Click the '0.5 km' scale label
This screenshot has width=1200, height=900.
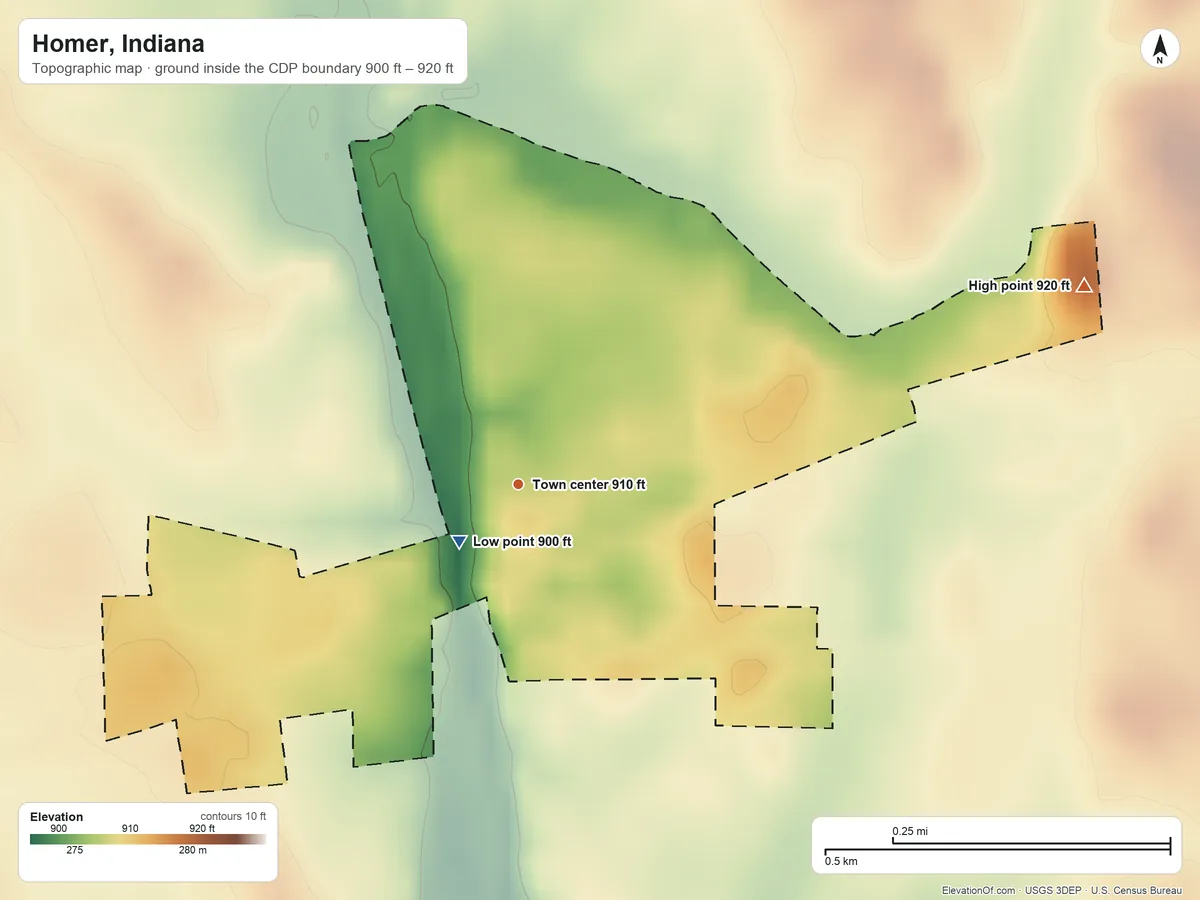point(841,861)
